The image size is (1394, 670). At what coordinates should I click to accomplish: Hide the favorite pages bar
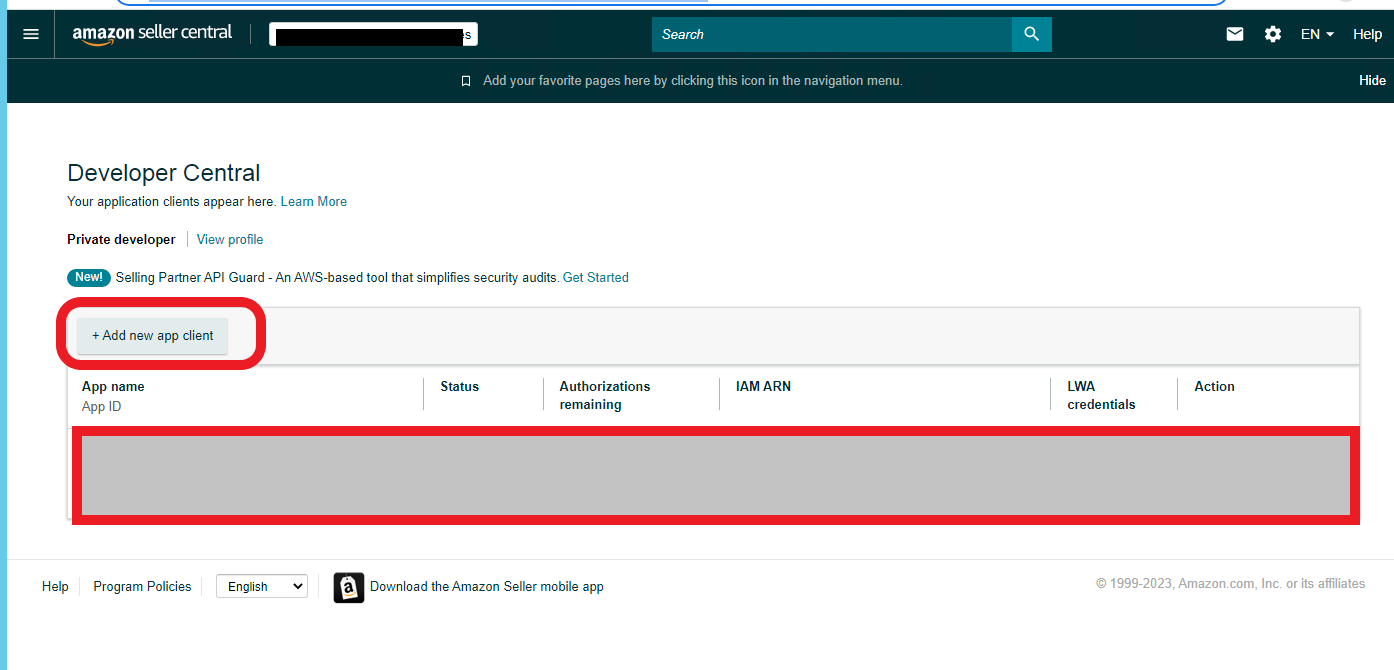(x=1372, y=80)
